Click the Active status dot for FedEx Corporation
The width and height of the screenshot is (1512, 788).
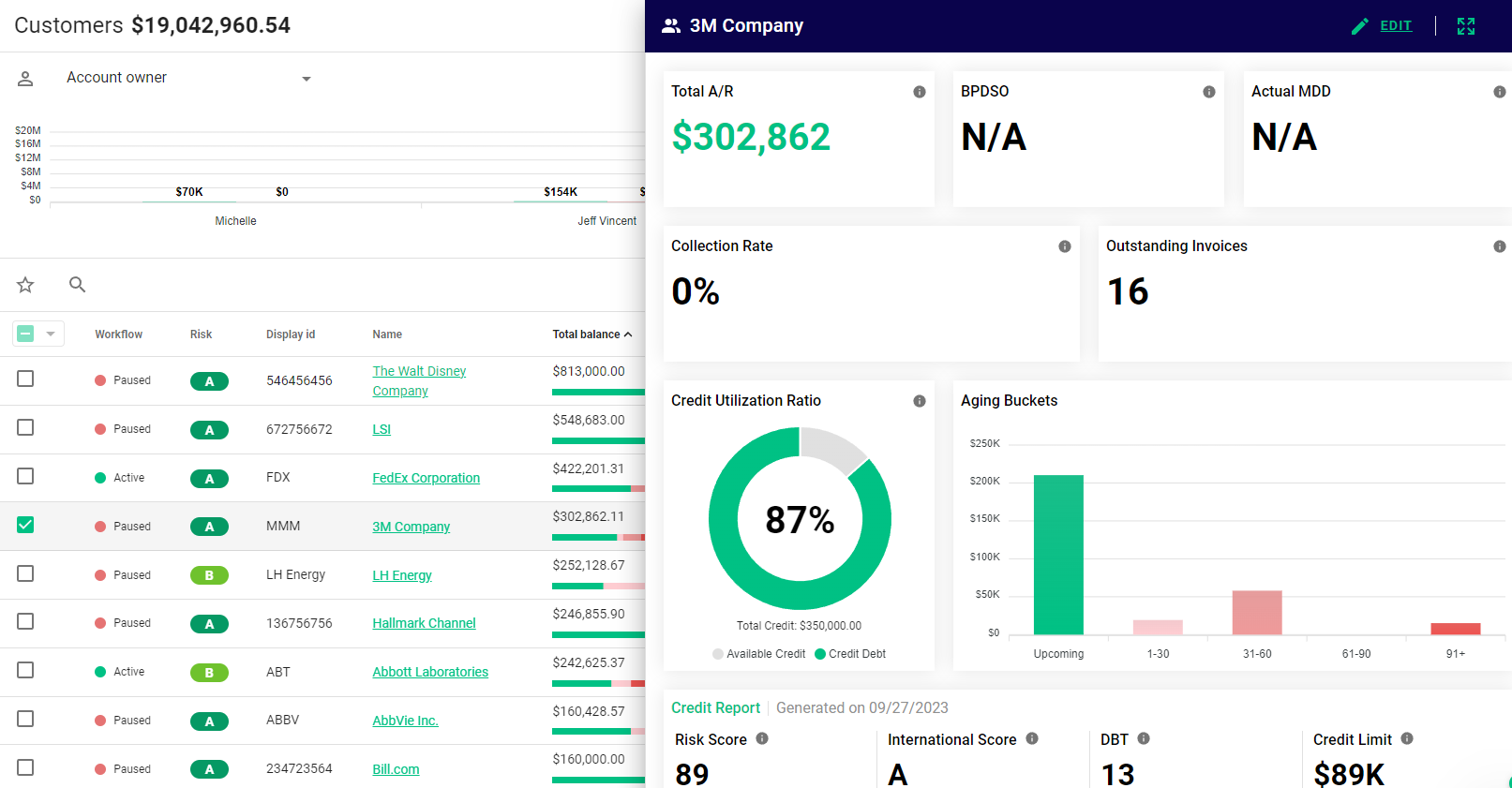[100, 478]
